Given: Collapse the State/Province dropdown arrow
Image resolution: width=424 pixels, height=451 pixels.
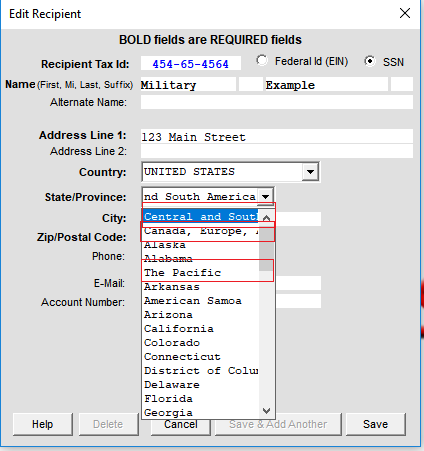Looking at the screenshot, I should 266,196.
